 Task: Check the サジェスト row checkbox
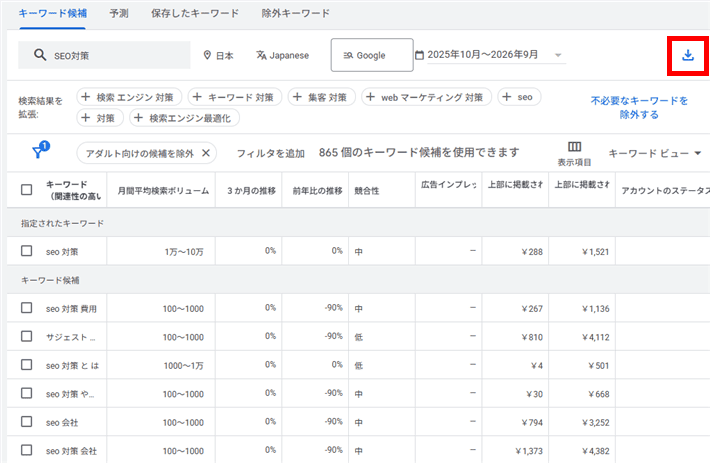coord(27,337)
